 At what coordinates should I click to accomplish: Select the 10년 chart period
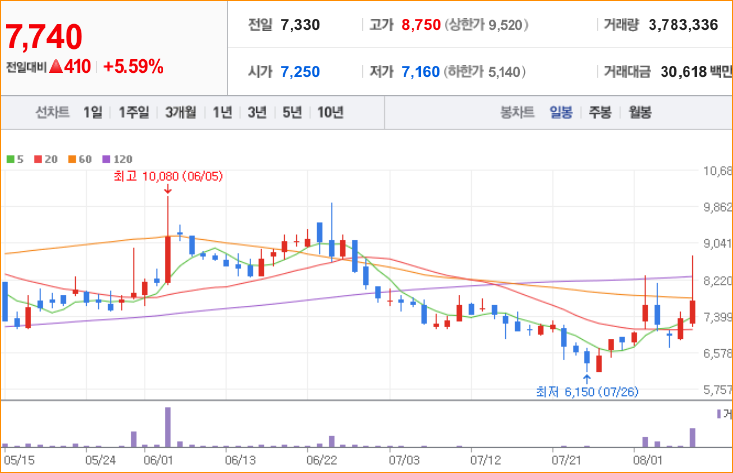point(331,112)
